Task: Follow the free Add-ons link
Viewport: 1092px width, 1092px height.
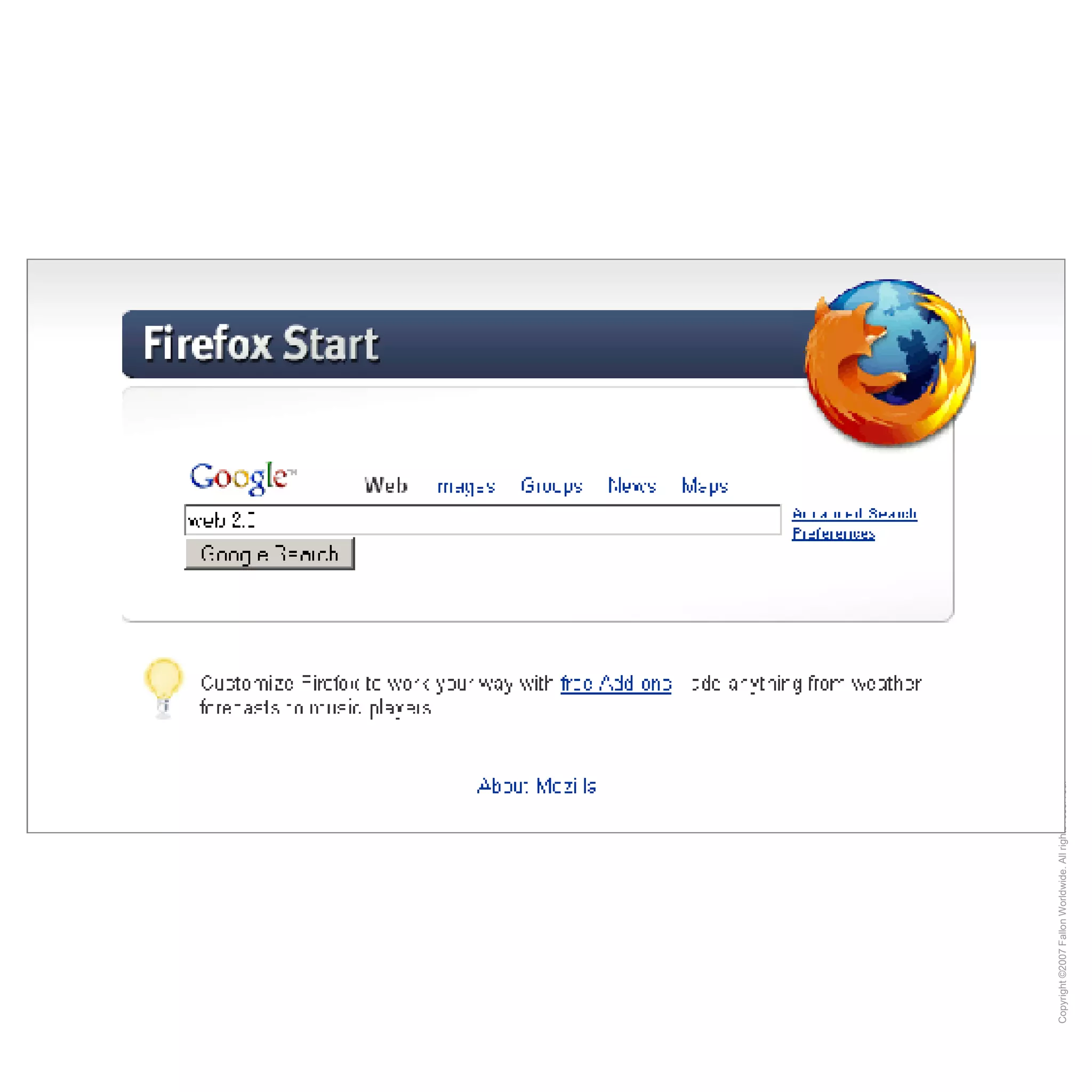Action: (x=615, y=684)
